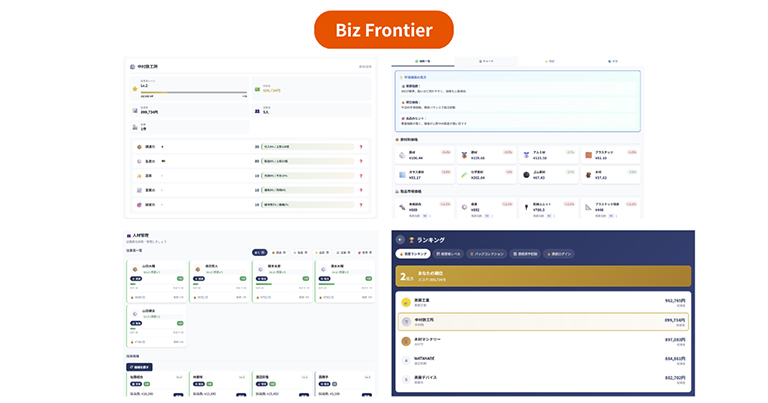Screen dimensions: 768x403
Task: Click the green money icon in company panel
Action: point(257,89)
